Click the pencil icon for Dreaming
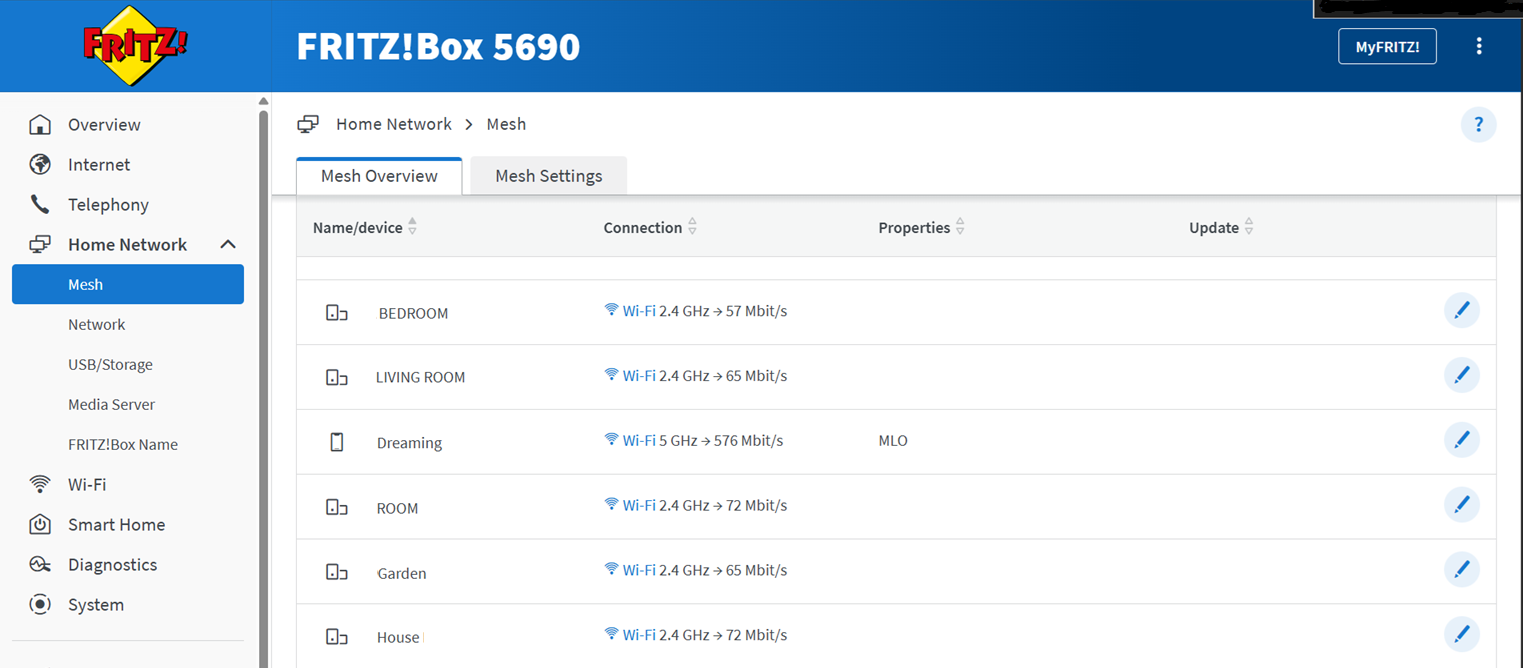1523x668 pixels. (1461, 440)
